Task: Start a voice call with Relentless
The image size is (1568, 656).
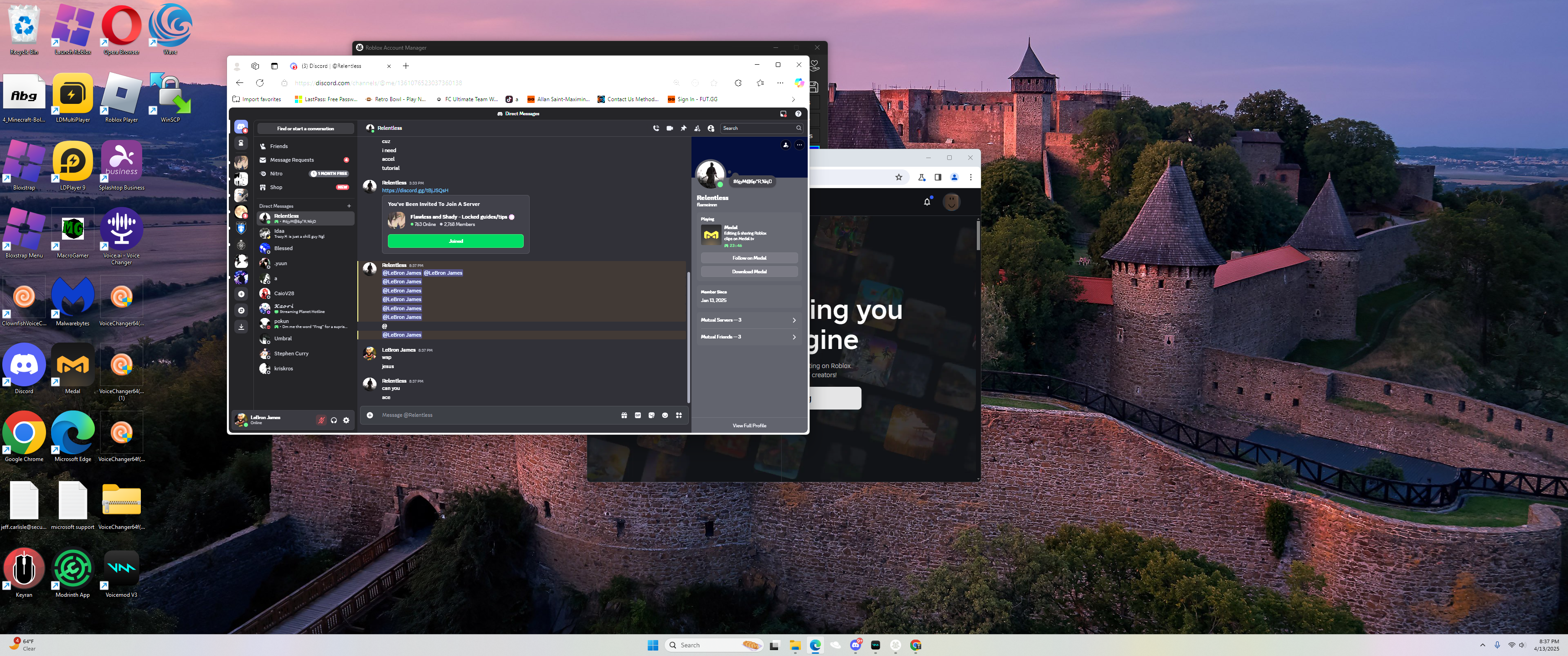Action: point(655,128)
